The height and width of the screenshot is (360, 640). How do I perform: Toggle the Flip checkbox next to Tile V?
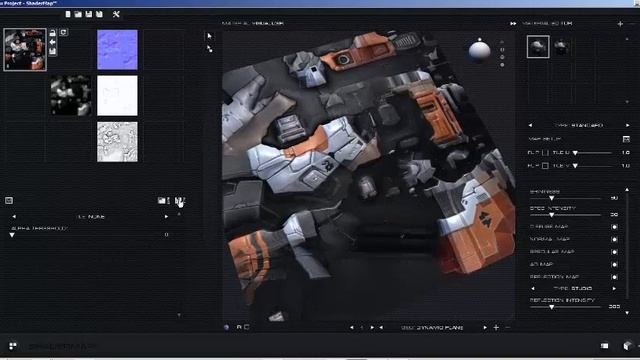545,166
